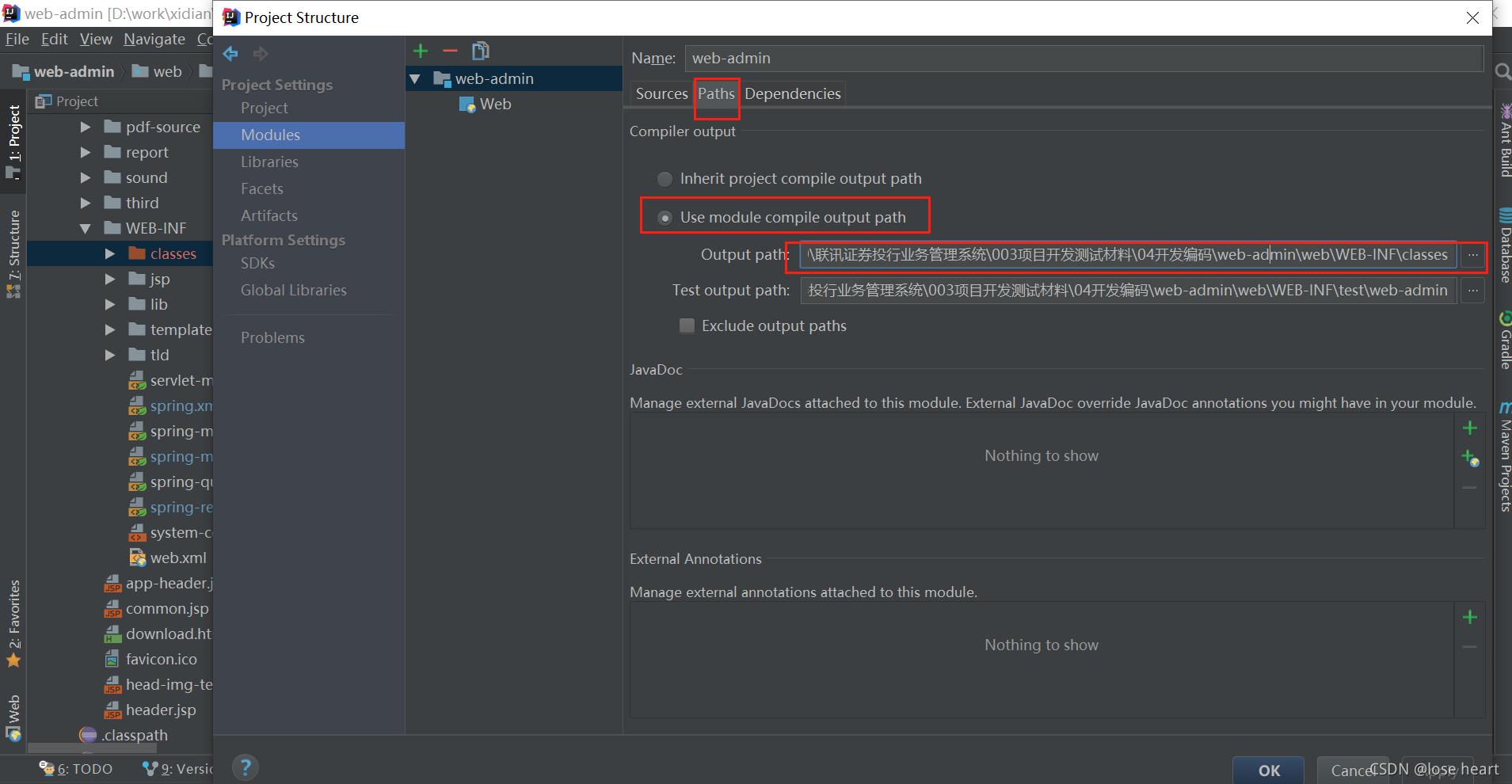Open the Ant Build side panel

1504,139
